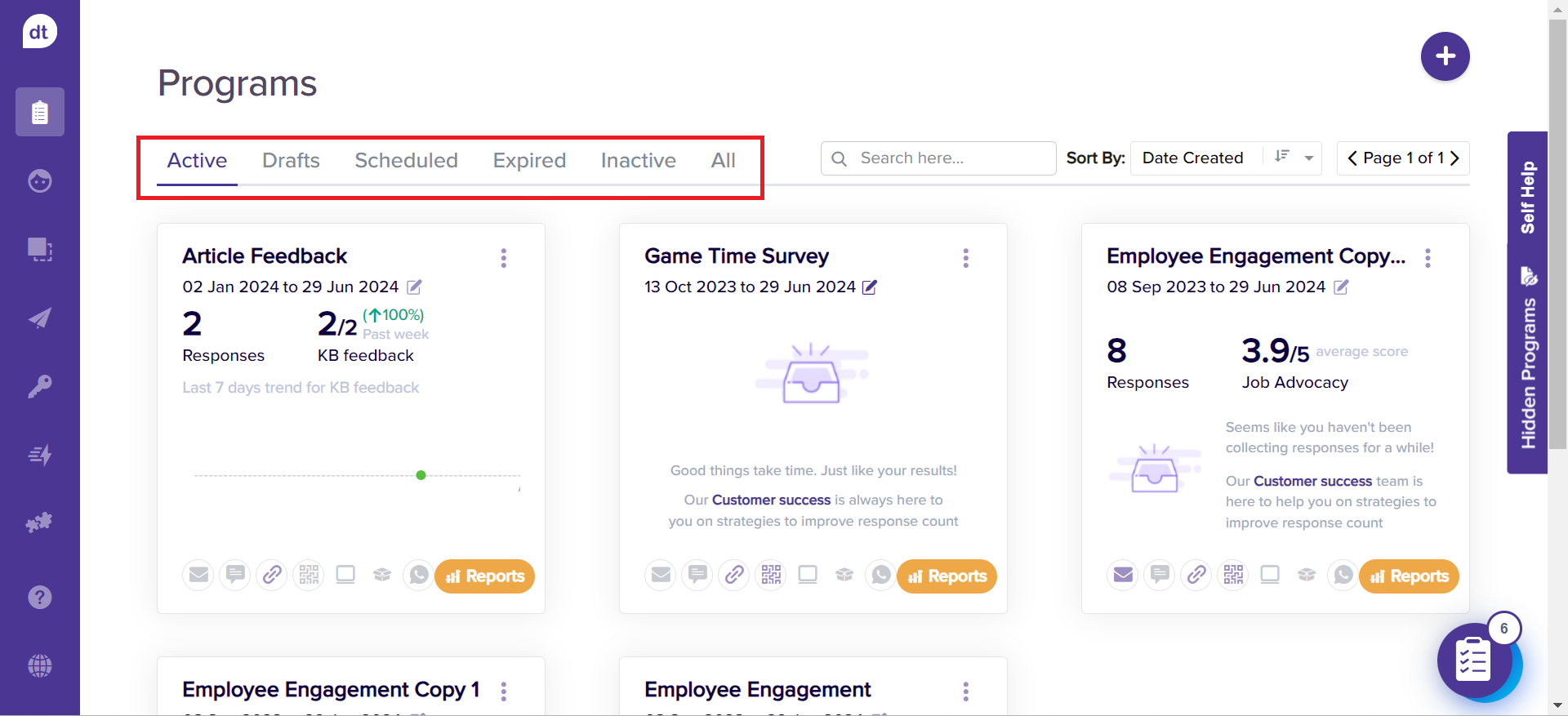Go to the next page arrow
Screen dimensions: 1568x716
(x=1454, y=158)
